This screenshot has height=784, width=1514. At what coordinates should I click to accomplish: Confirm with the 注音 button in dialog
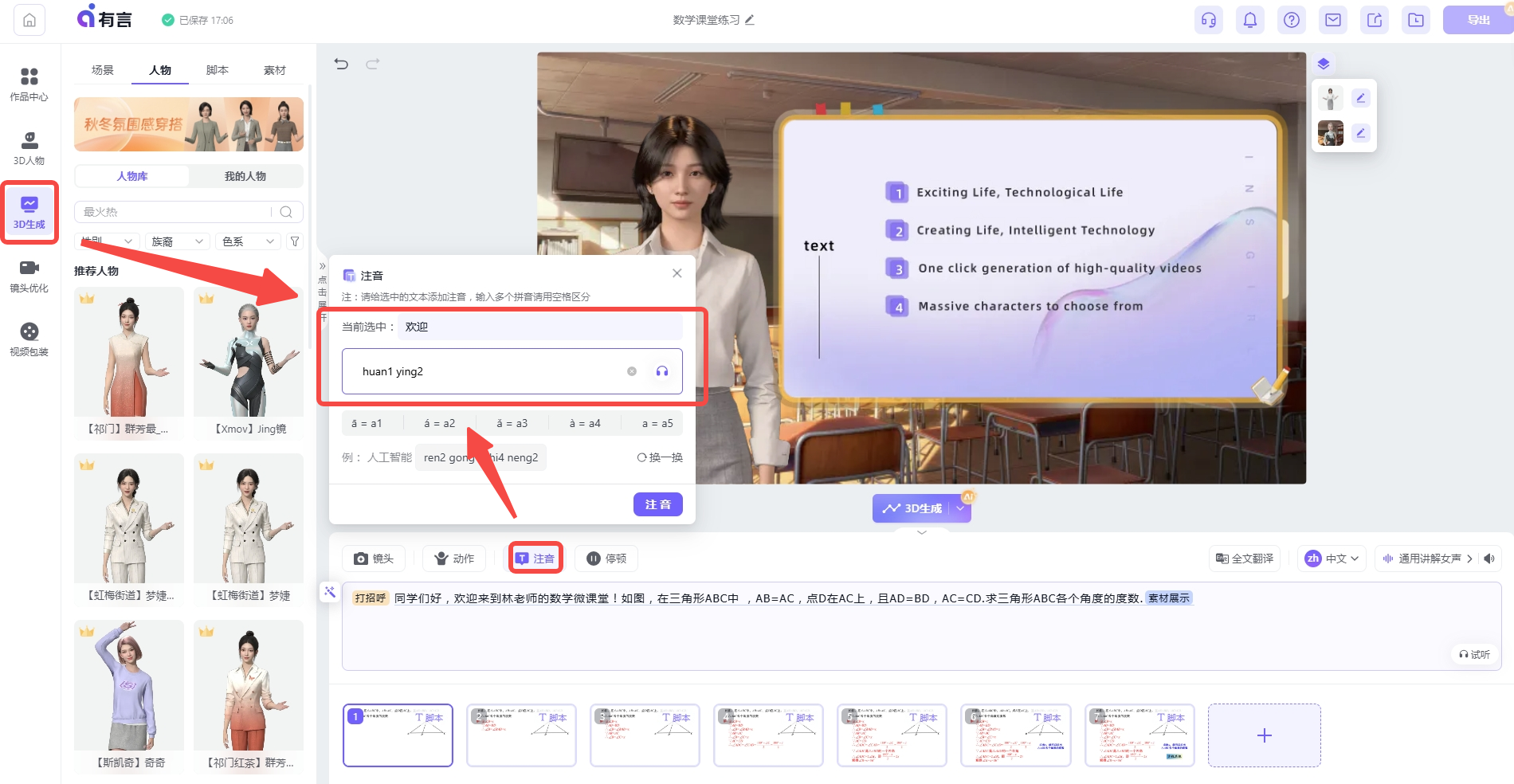(x=658, y=504)
